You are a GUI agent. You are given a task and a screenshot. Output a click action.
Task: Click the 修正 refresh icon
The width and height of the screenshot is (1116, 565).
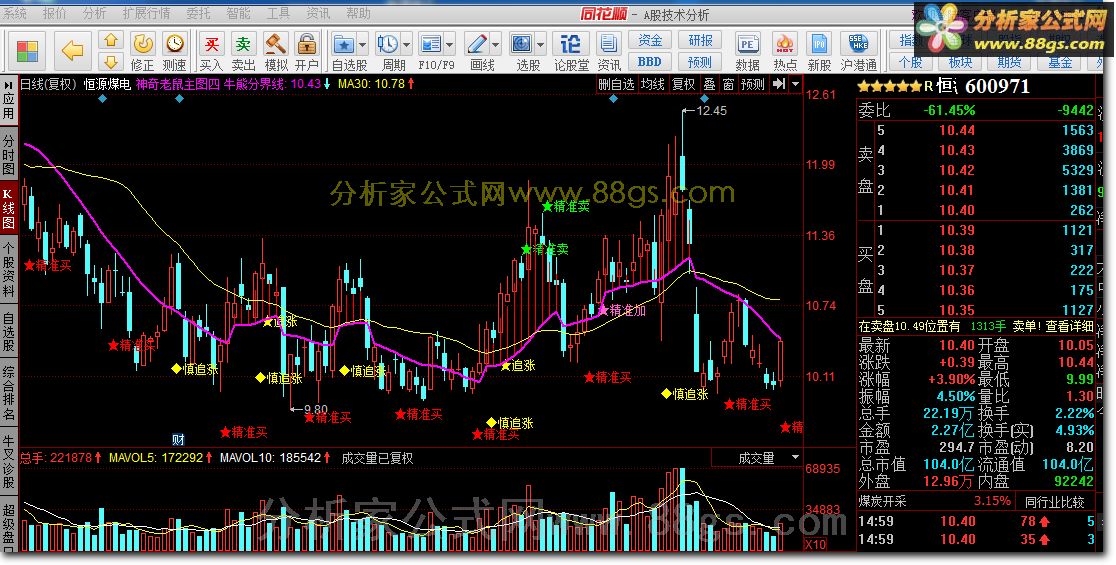[x=142, y=44]
